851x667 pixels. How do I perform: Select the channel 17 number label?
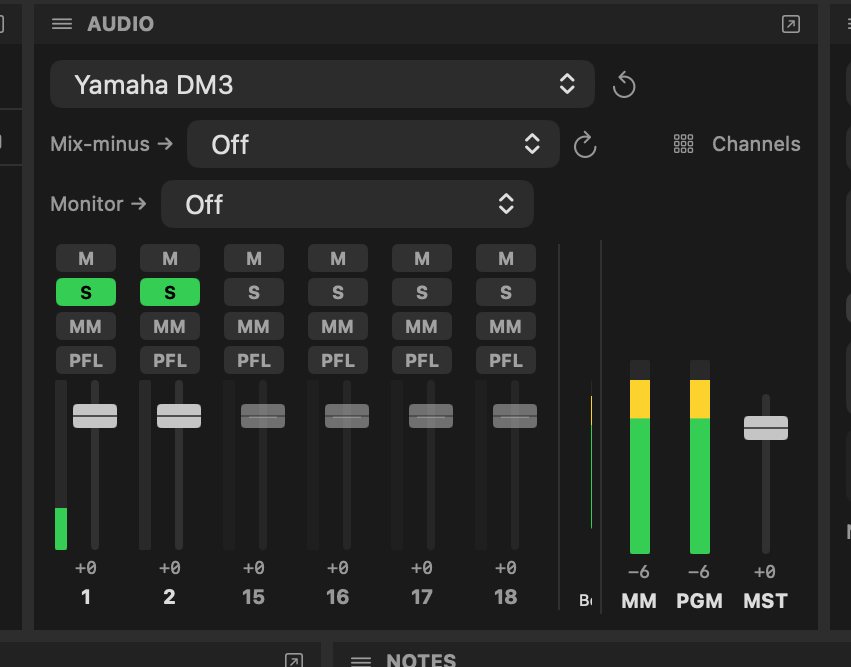pos(422,597)
